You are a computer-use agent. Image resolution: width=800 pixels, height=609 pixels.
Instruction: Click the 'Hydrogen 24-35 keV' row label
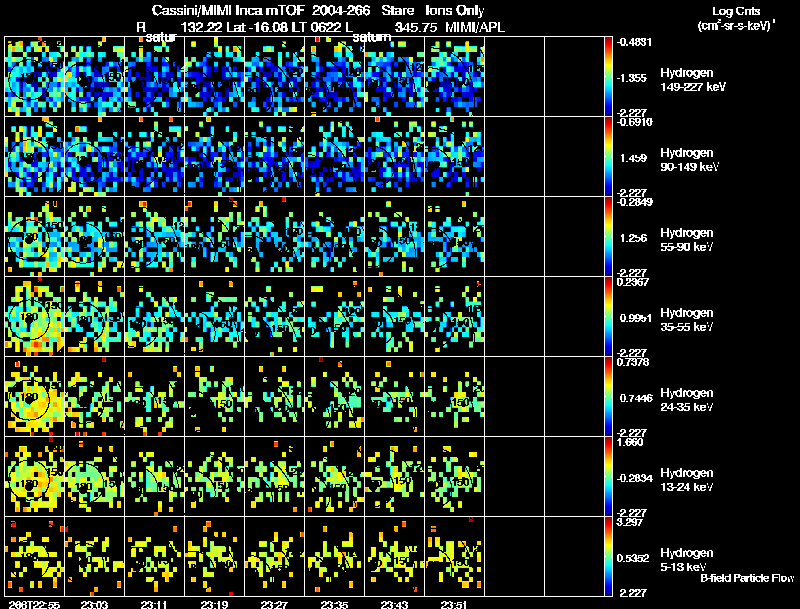tap(687, 400)
